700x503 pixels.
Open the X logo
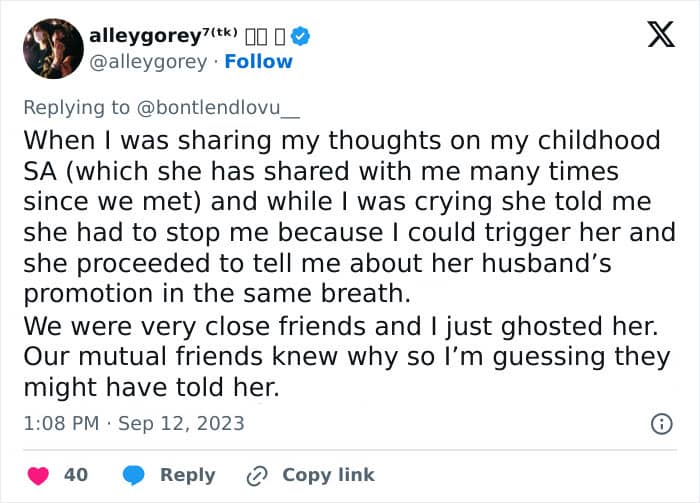click(661, 34)
